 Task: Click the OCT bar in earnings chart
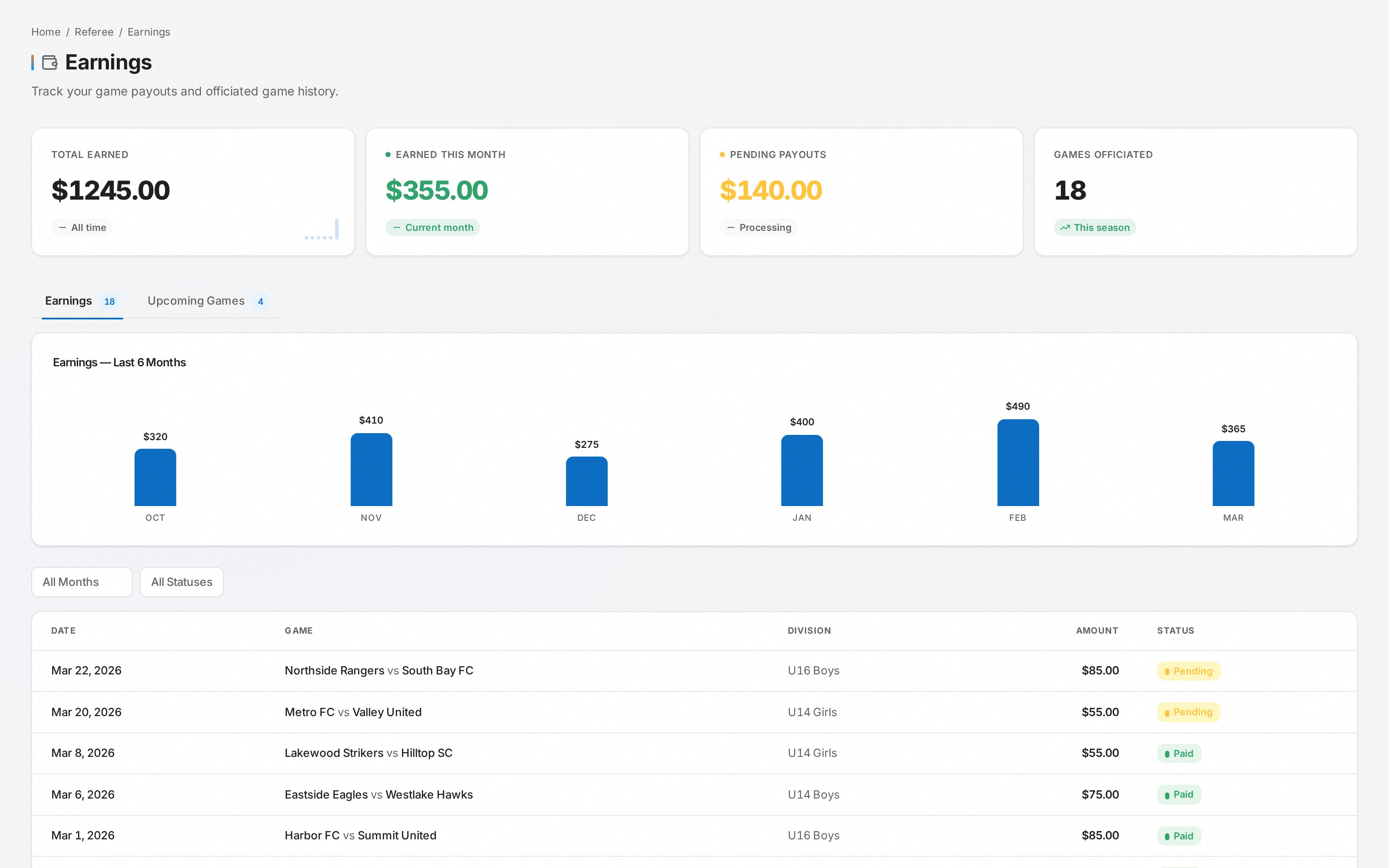tap(155, 478)
